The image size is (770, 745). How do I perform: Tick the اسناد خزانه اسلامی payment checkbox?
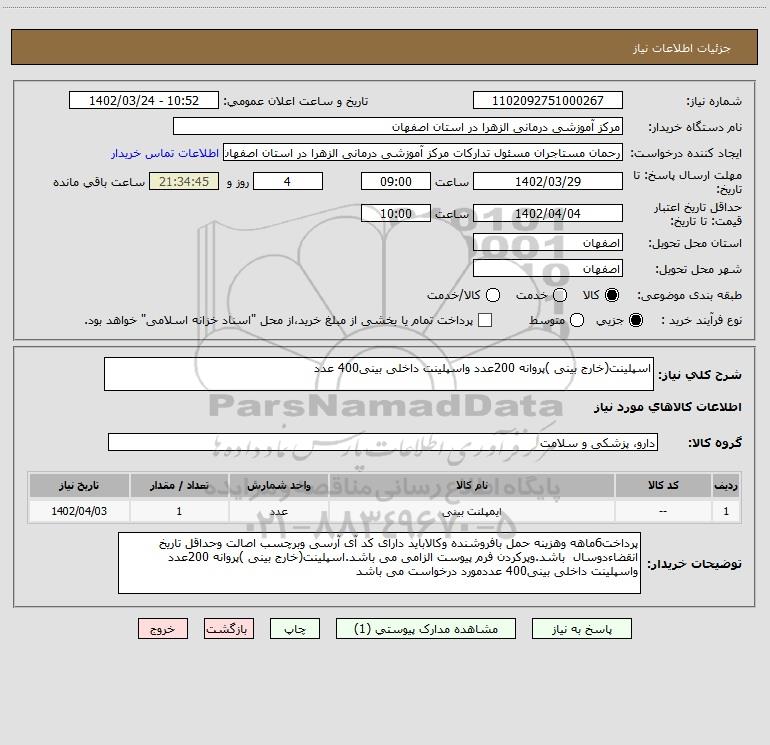(485, 320)
